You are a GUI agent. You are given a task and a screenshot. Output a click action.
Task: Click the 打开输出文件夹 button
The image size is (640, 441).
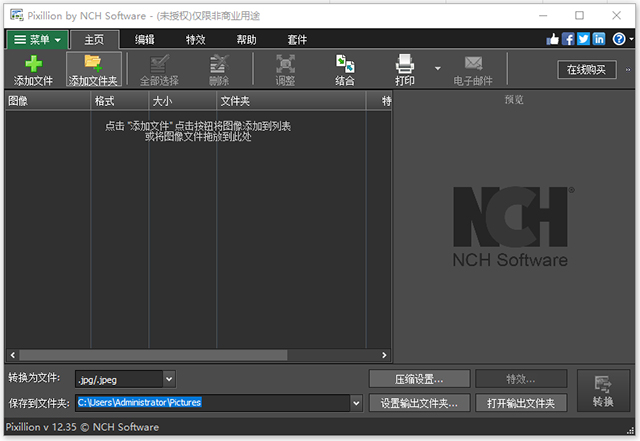pyautogui.click(x=521, y=403)
